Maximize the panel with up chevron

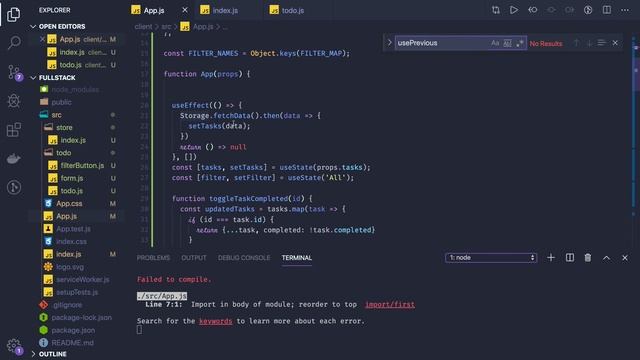point(607,258)
